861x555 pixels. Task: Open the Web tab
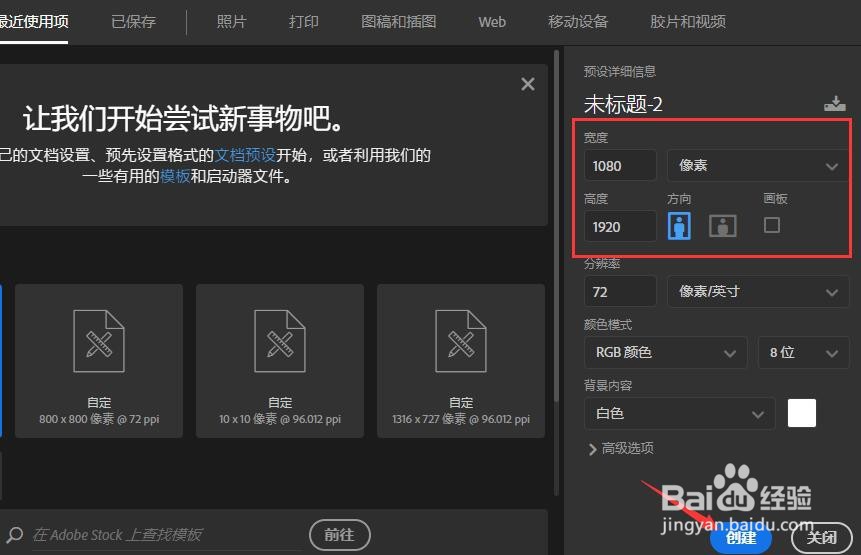pos(492,22)
